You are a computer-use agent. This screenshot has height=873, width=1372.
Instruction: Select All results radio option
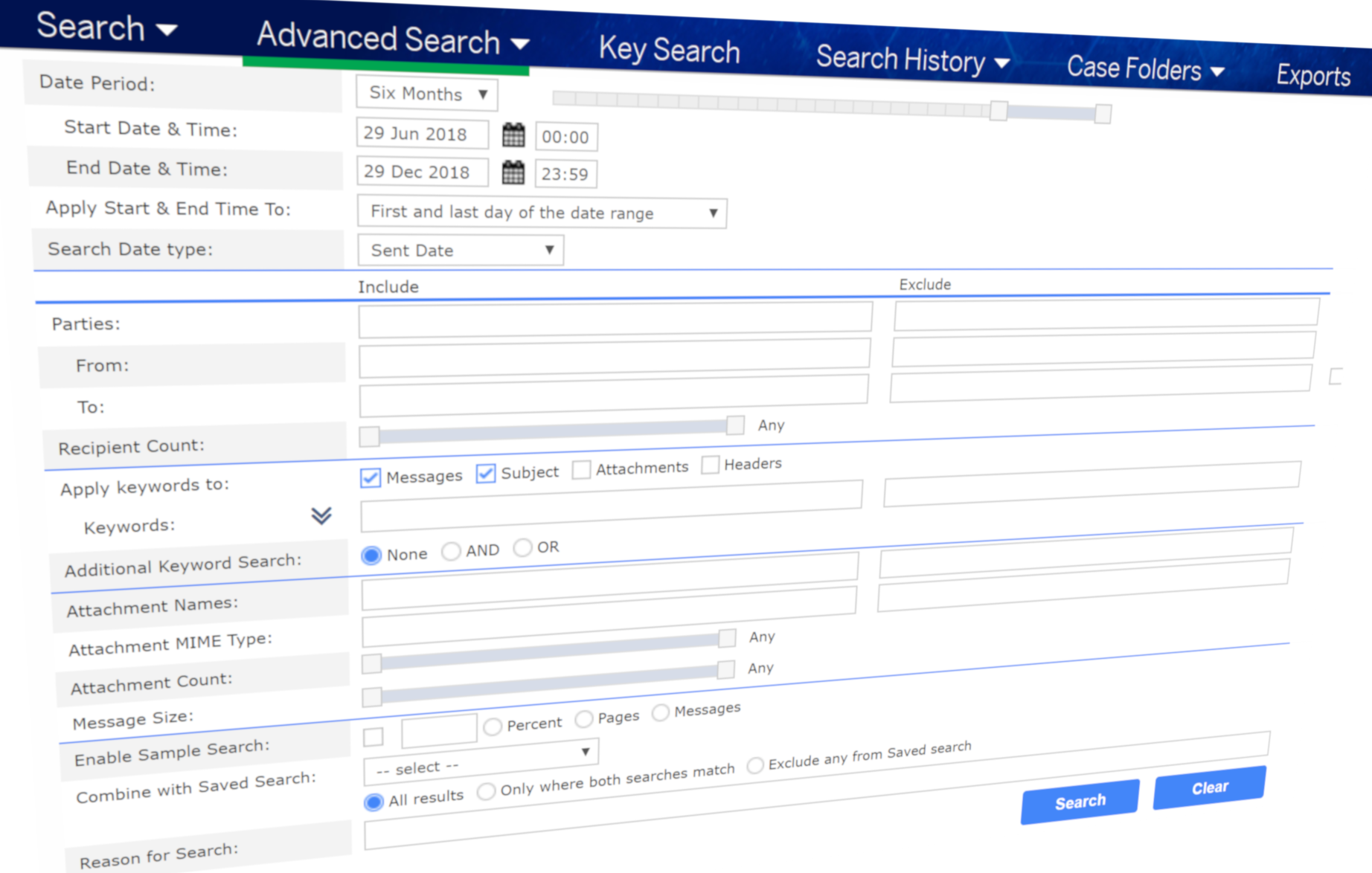[374, 802]
